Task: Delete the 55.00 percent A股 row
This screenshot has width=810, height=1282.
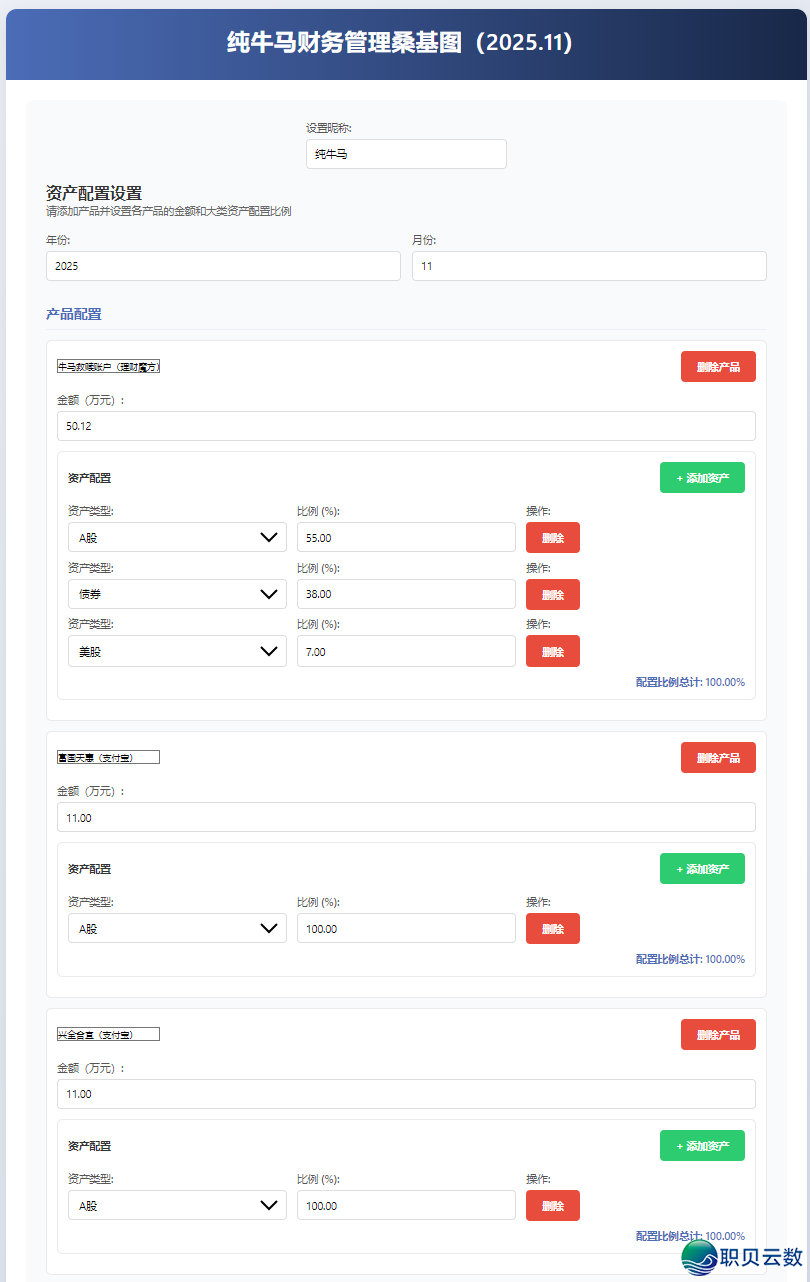Action: pyautogui.click(x=552, y=537)
